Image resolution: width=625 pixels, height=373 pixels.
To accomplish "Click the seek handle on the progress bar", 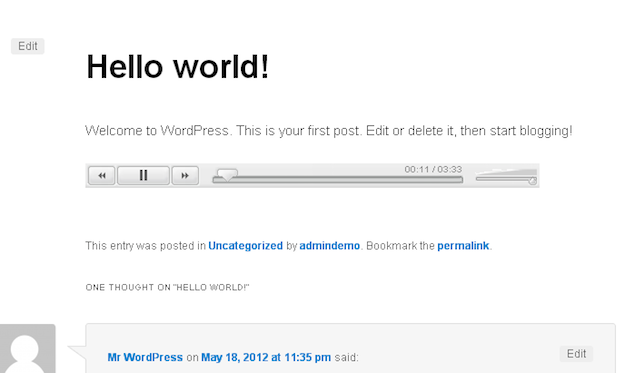I will [x=227, y=175].
